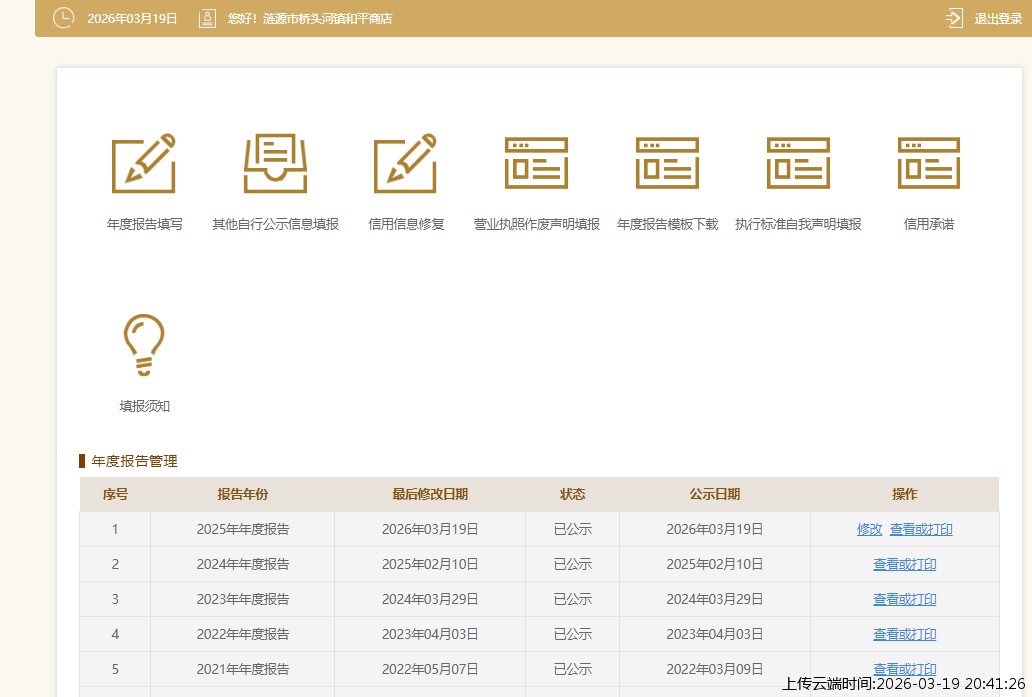Click the user profile icon in header
The image size is (1032, 697).
(207, 18)
